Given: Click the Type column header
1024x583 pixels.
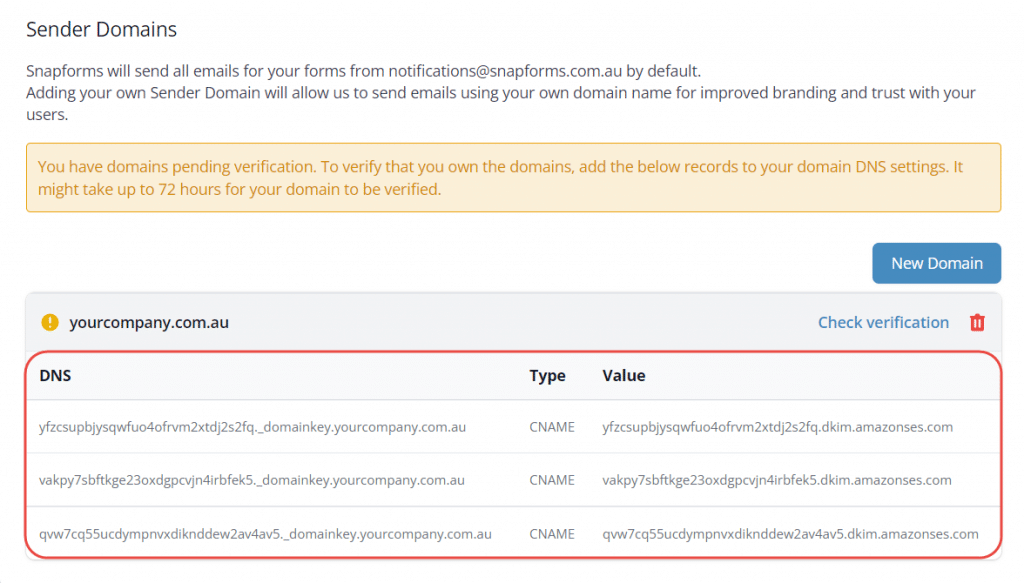Looking at the screenshot, I should 547,376.
